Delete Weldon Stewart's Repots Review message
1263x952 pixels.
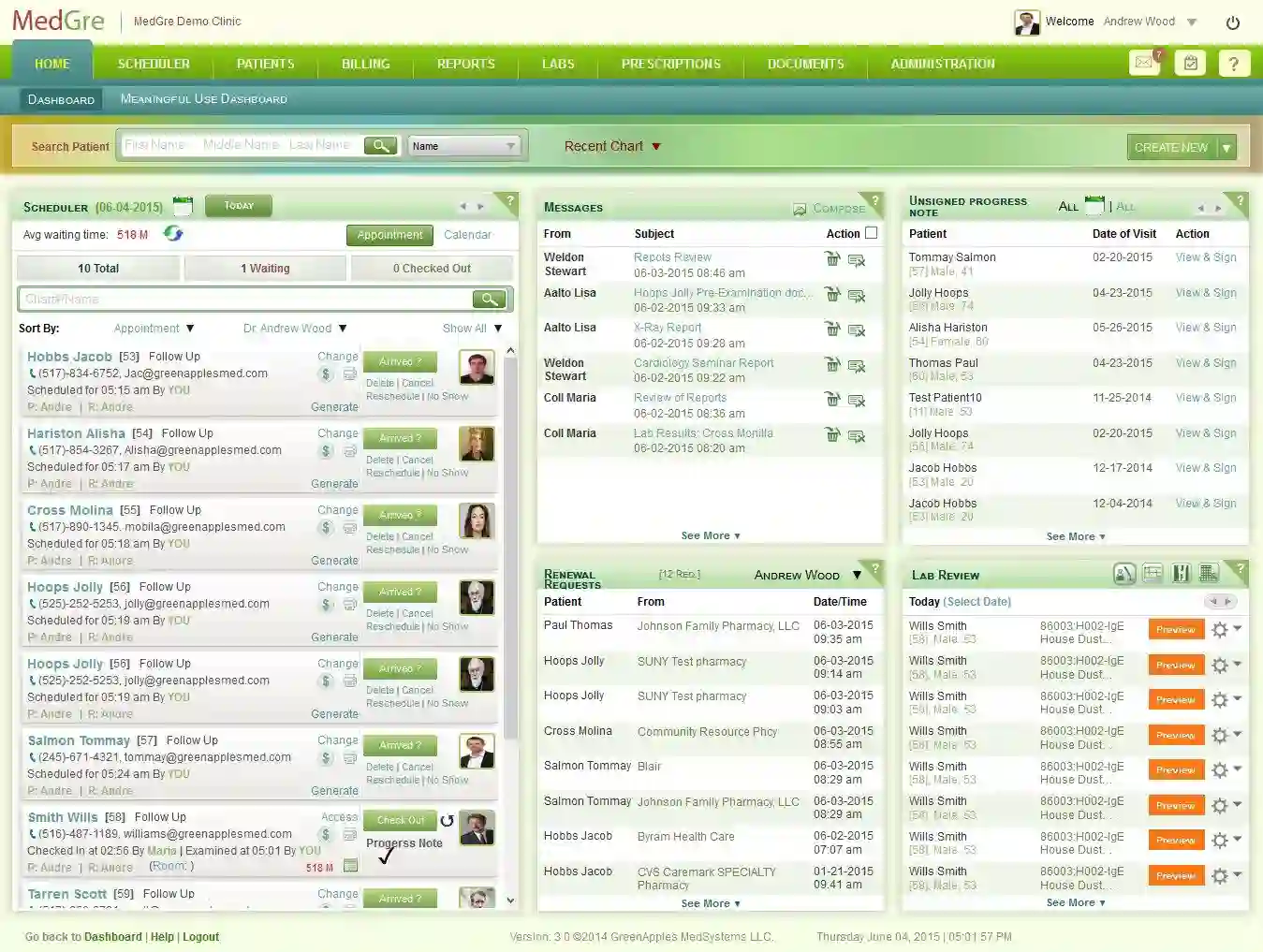tap(832, 259)
